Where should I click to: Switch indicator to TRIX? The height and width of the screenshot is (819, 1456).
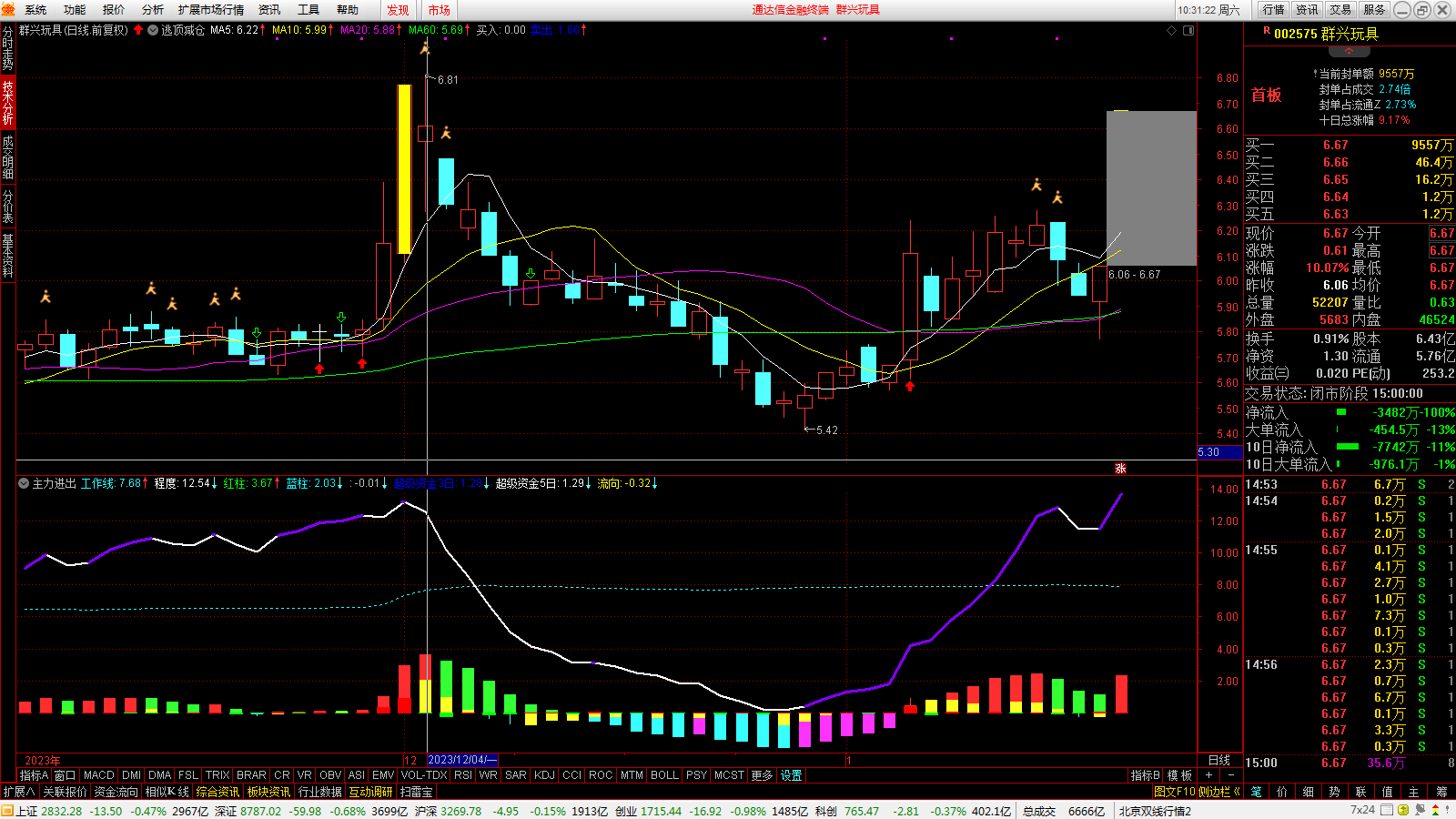point(217,775)
